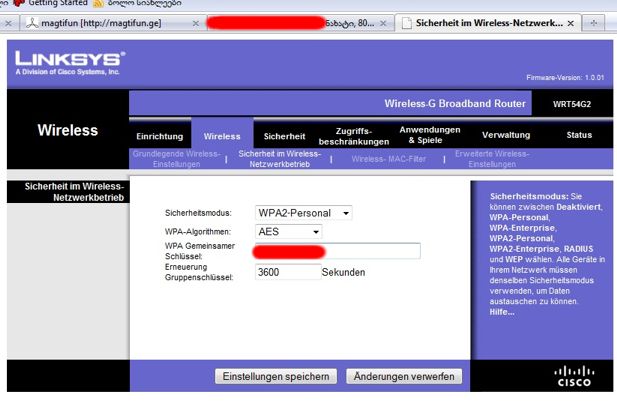Click the Sekunden label
617x401 pixels.
tap(344, 272)
